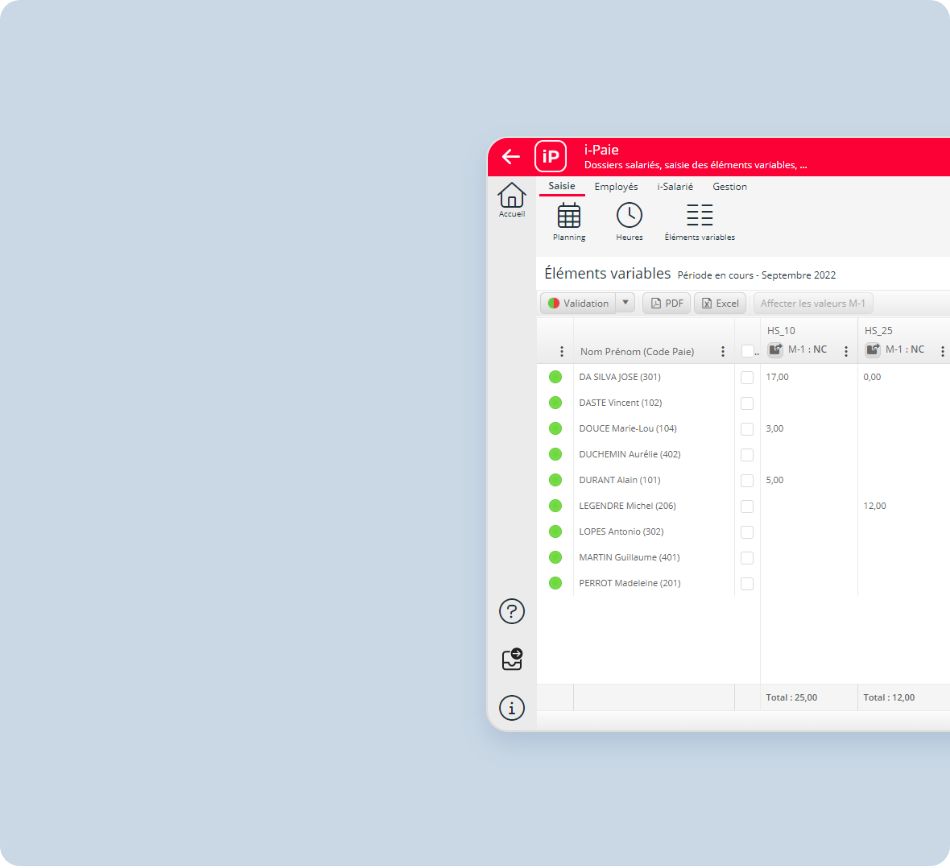Switch to the Gestion tab
This screenshot has width=950, height=868.
[x=729, y=187]
